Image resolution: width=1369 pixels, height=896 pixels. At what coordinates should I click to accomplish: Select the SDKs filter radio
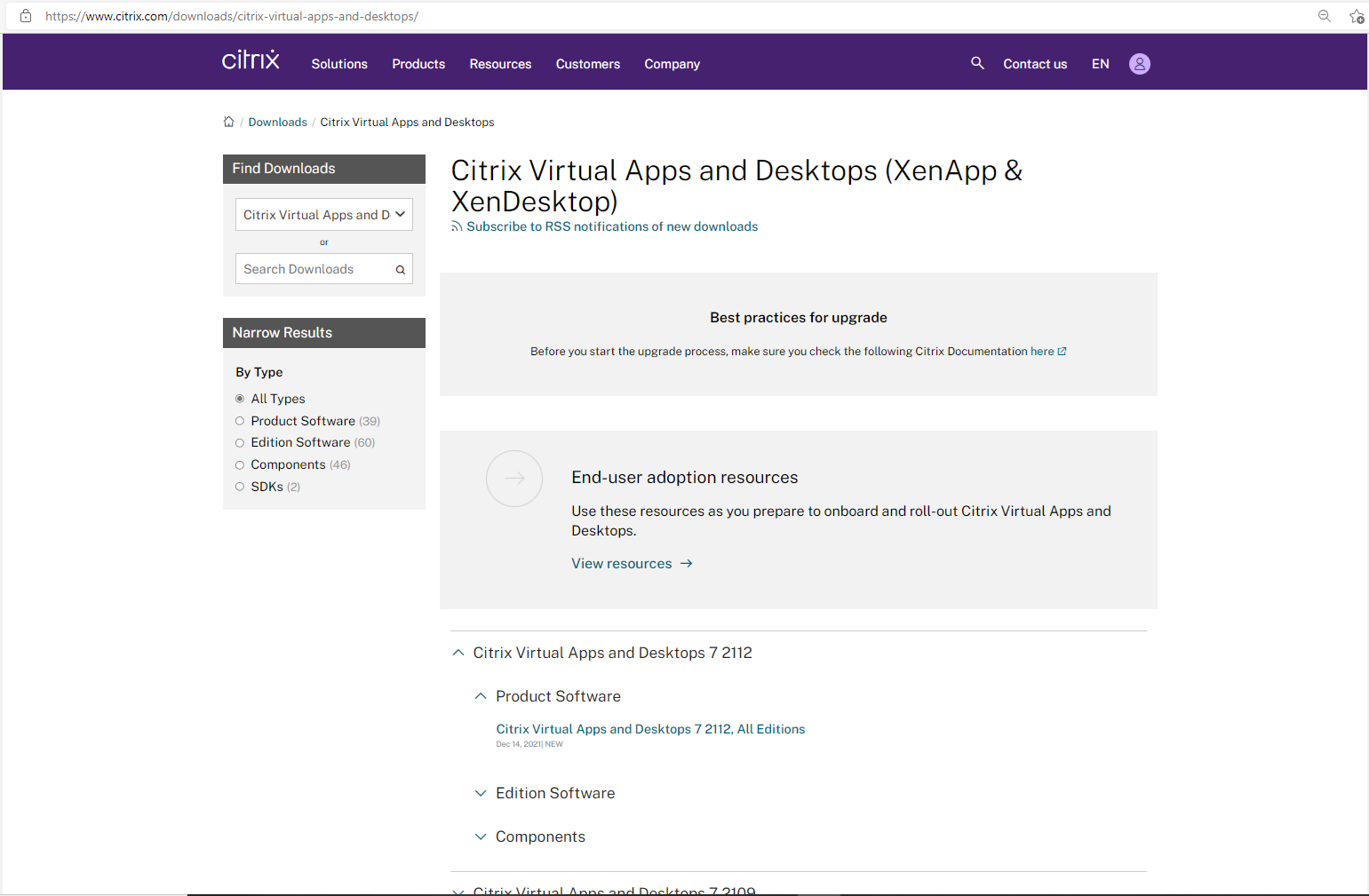(240, 487)
